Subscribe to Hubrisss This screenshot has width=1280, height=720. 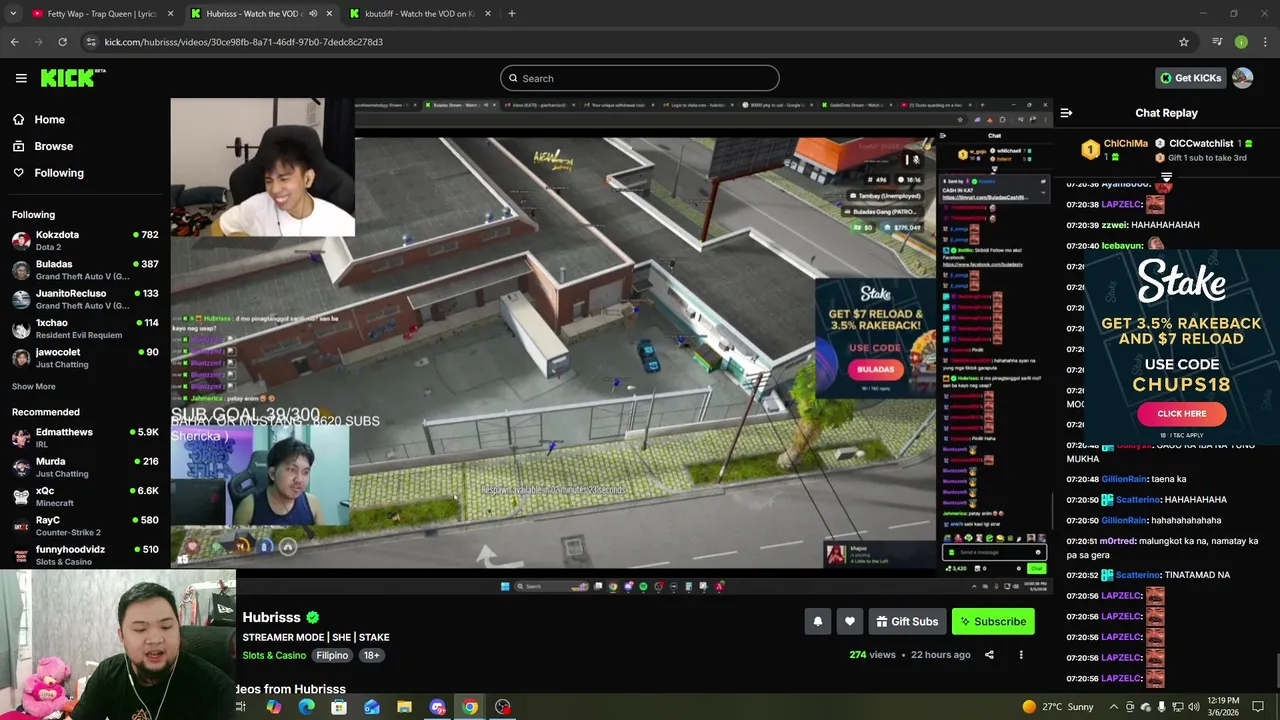(x=993, y=622)
